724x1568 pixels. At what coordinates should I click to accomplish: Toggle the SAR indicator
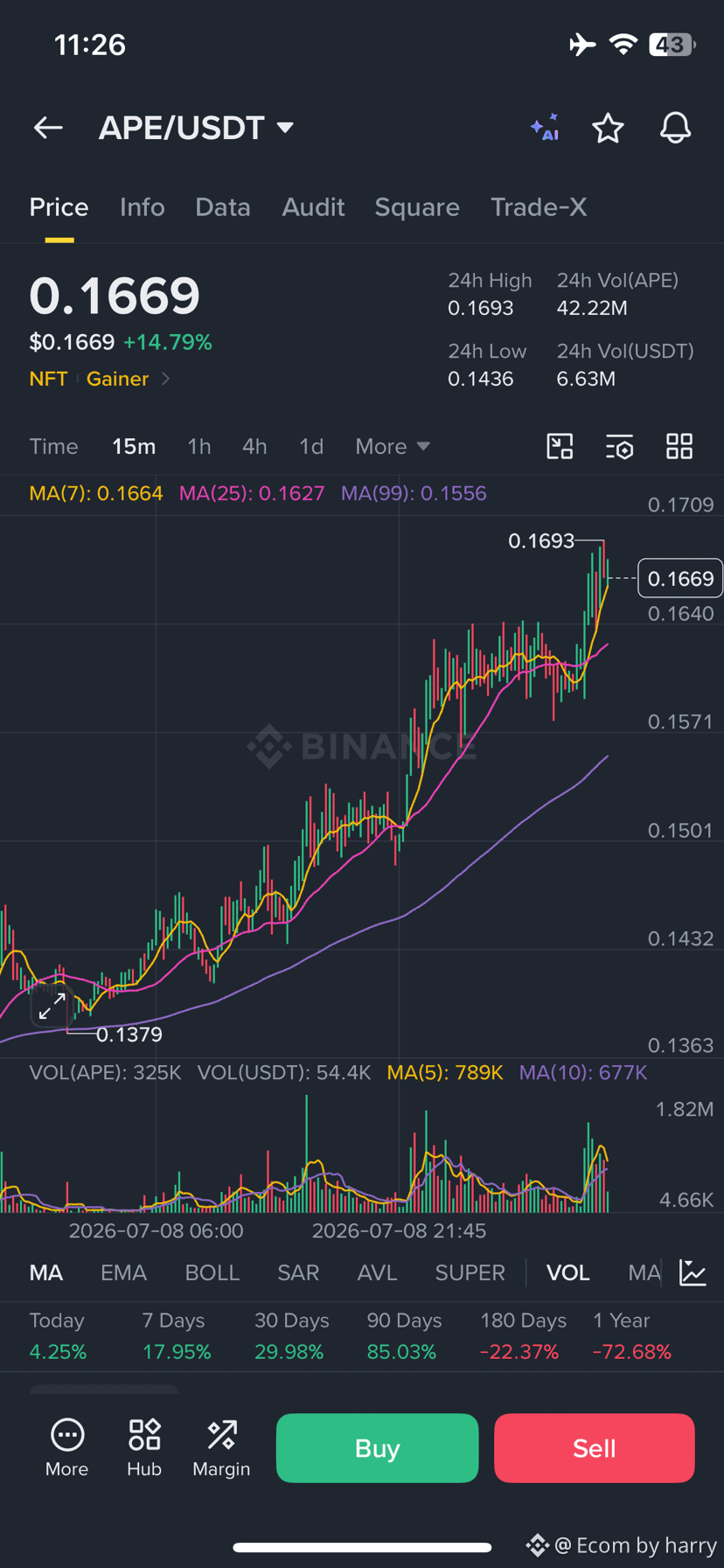(298, 1272)
